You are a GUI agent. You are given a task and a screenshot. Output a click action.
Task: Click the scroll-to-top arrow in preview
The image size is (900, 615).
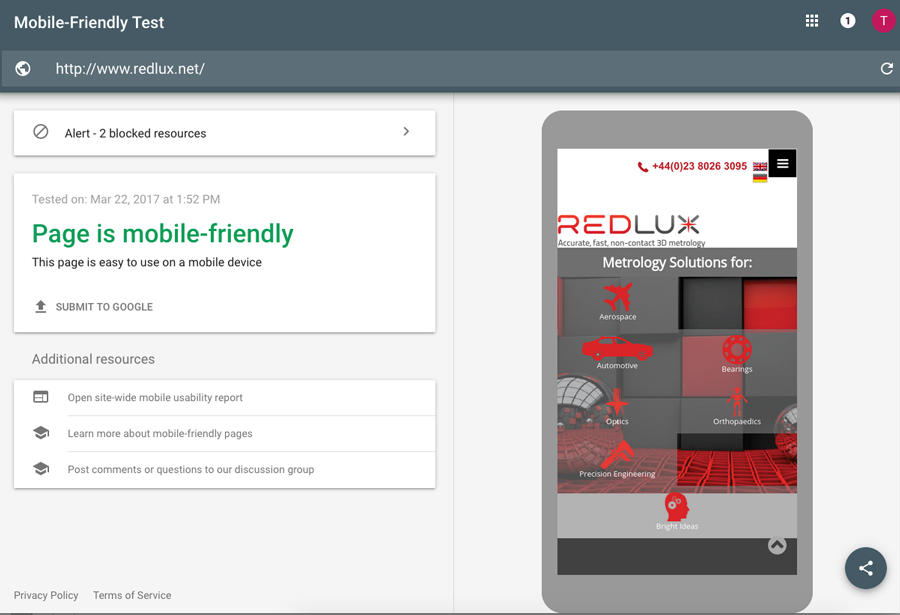pyautogui.click(x=777, y=546)
